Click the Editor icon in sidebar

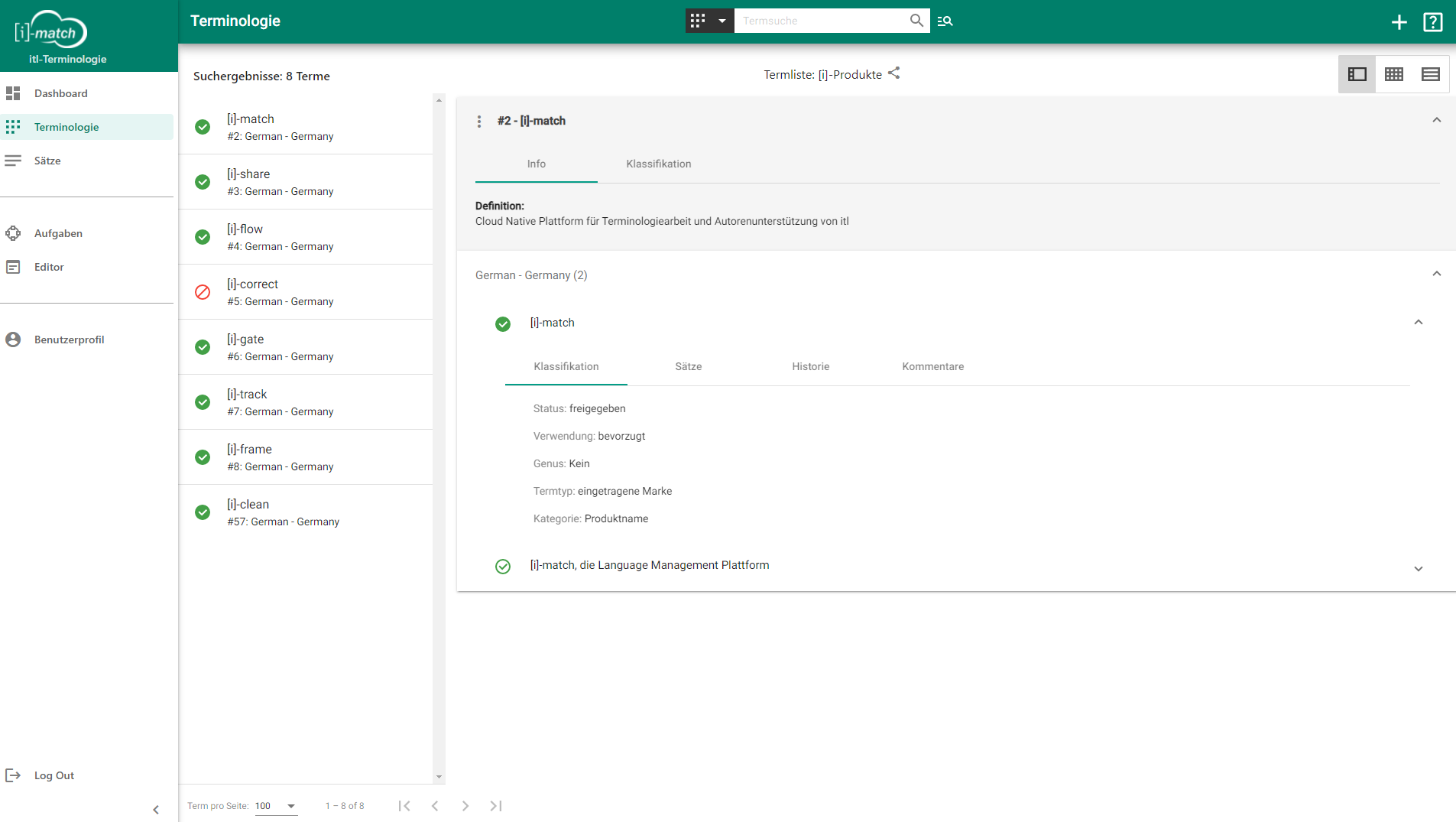[x=13, y=267]
